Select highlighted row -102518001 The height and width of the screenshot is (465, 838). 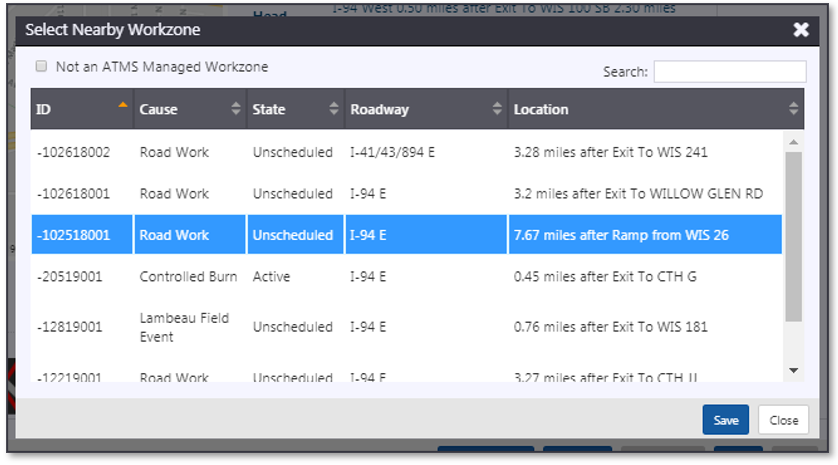coord(406,235)
